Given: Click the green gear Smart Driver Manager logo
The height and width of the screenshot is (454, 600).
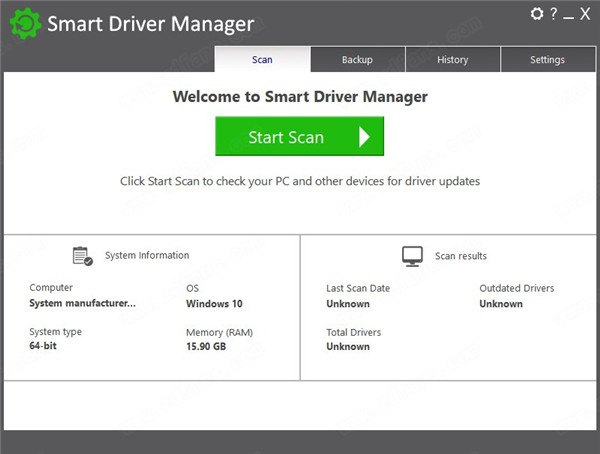Looking at the screenshot, I should click(23, 25).
